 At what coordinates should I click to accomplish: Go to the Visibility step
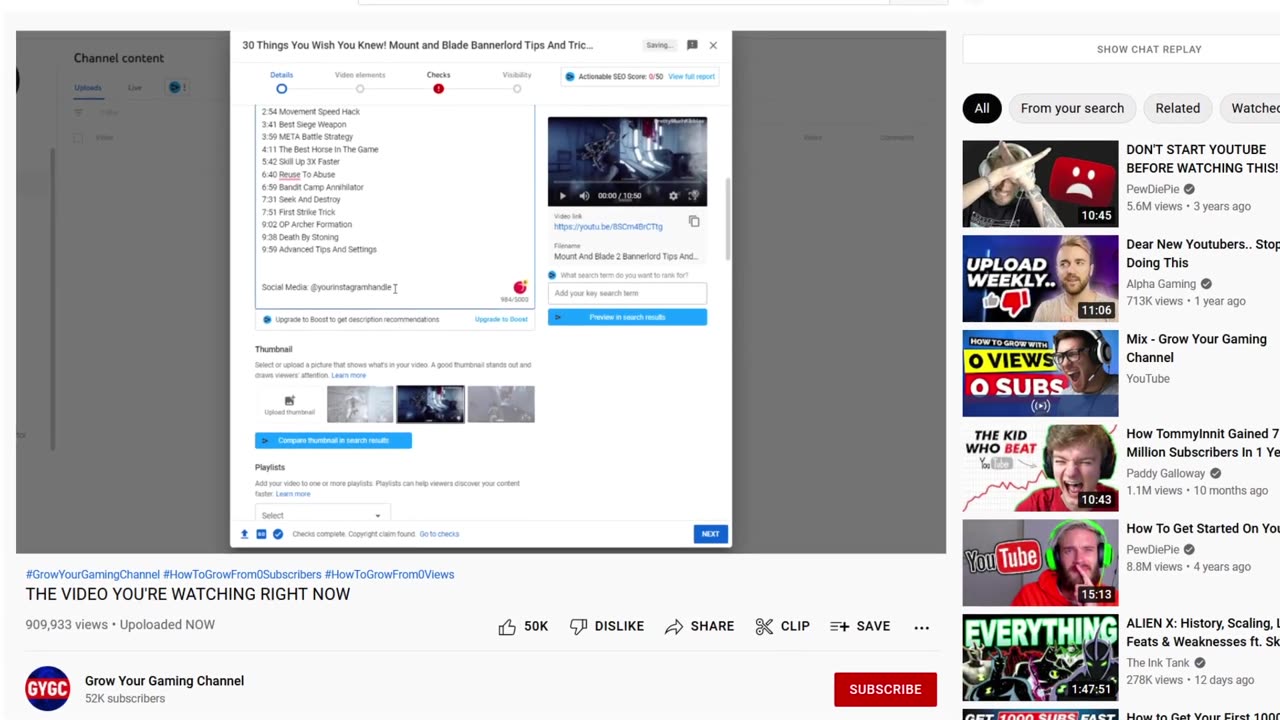click(517, 82)
